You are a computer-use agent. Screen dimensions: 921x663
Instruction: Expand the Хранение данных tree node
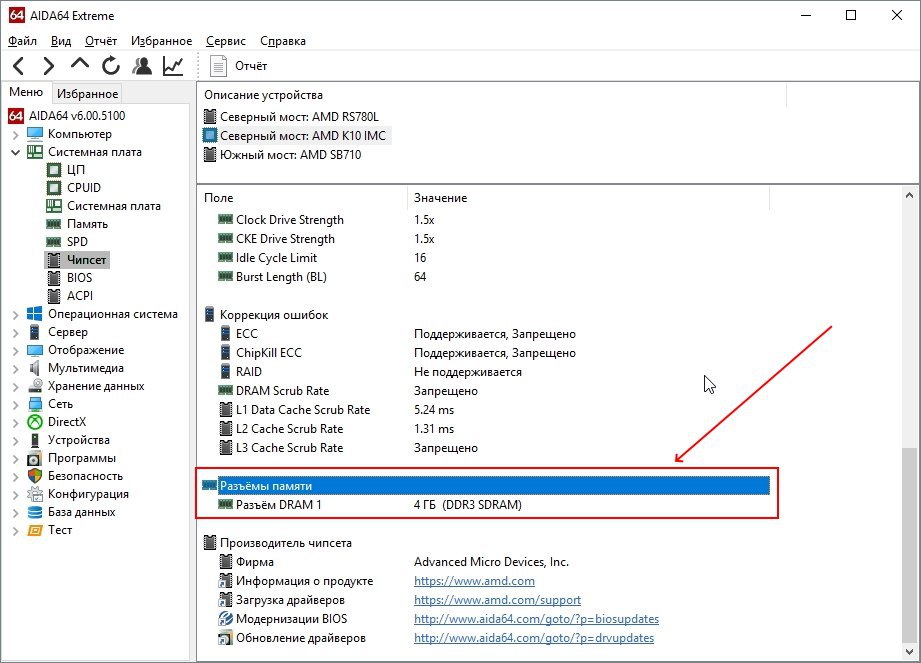point(15,386)
